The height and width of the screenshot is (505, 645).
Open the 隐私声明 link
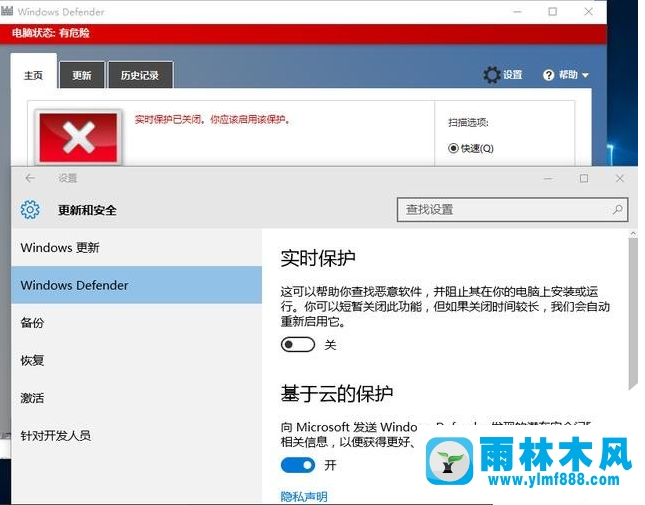click(304, 496)
